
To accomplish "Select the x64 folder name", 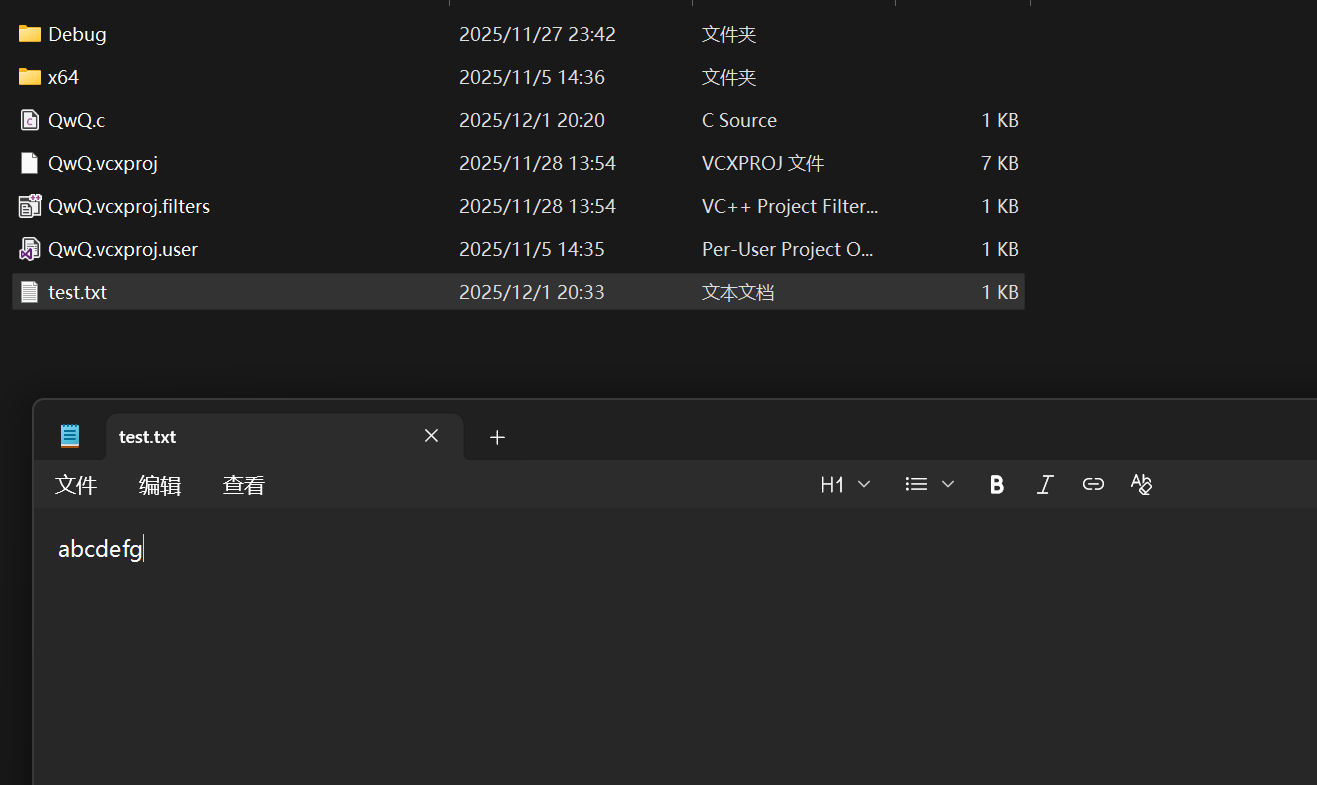I will coord(63,77).
